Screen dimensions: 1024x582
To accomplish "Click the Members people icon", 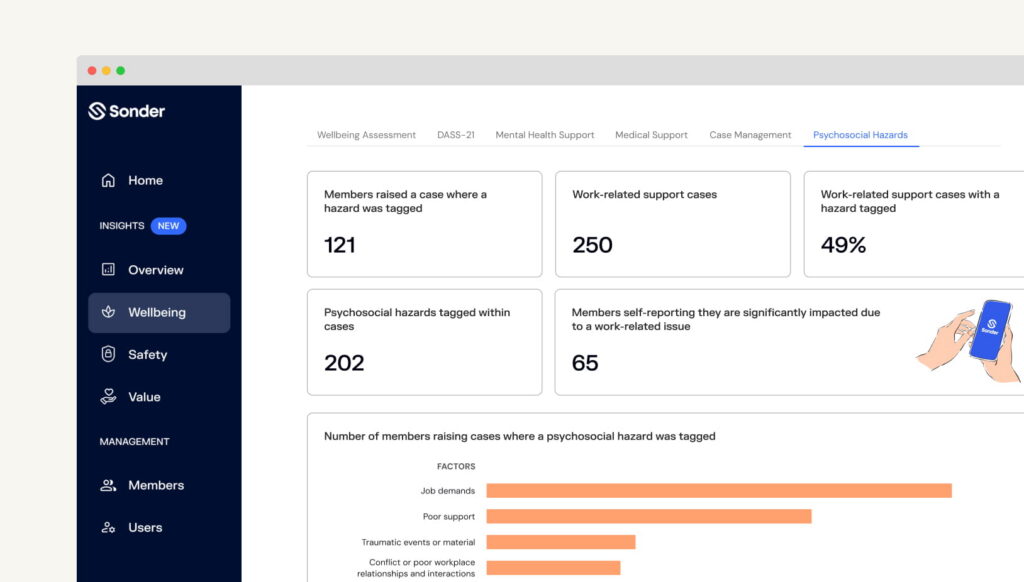I will point(108,486).
